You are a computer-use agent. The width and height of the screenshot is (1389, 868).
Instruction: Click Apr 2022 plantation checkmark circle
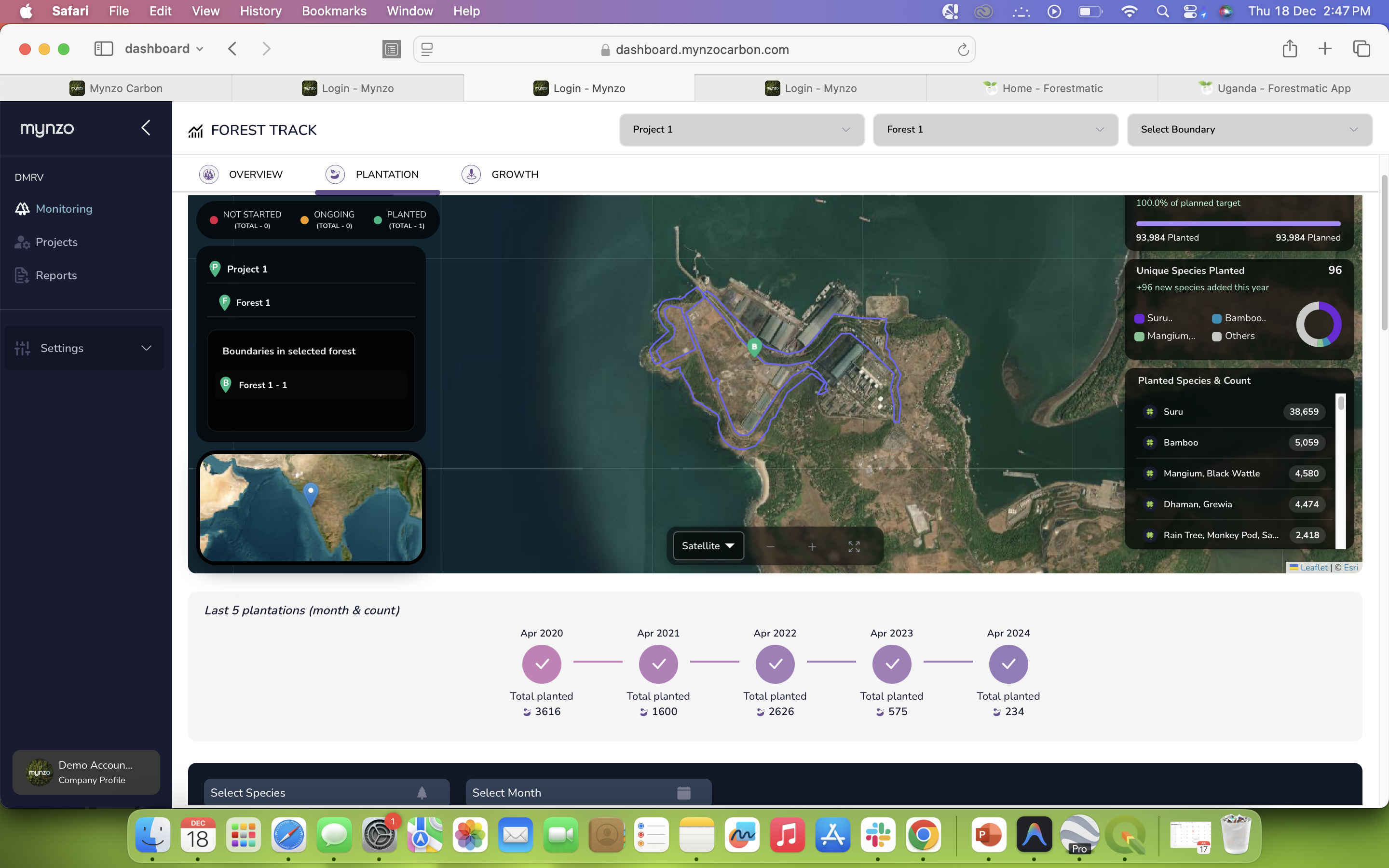[775, 664]
